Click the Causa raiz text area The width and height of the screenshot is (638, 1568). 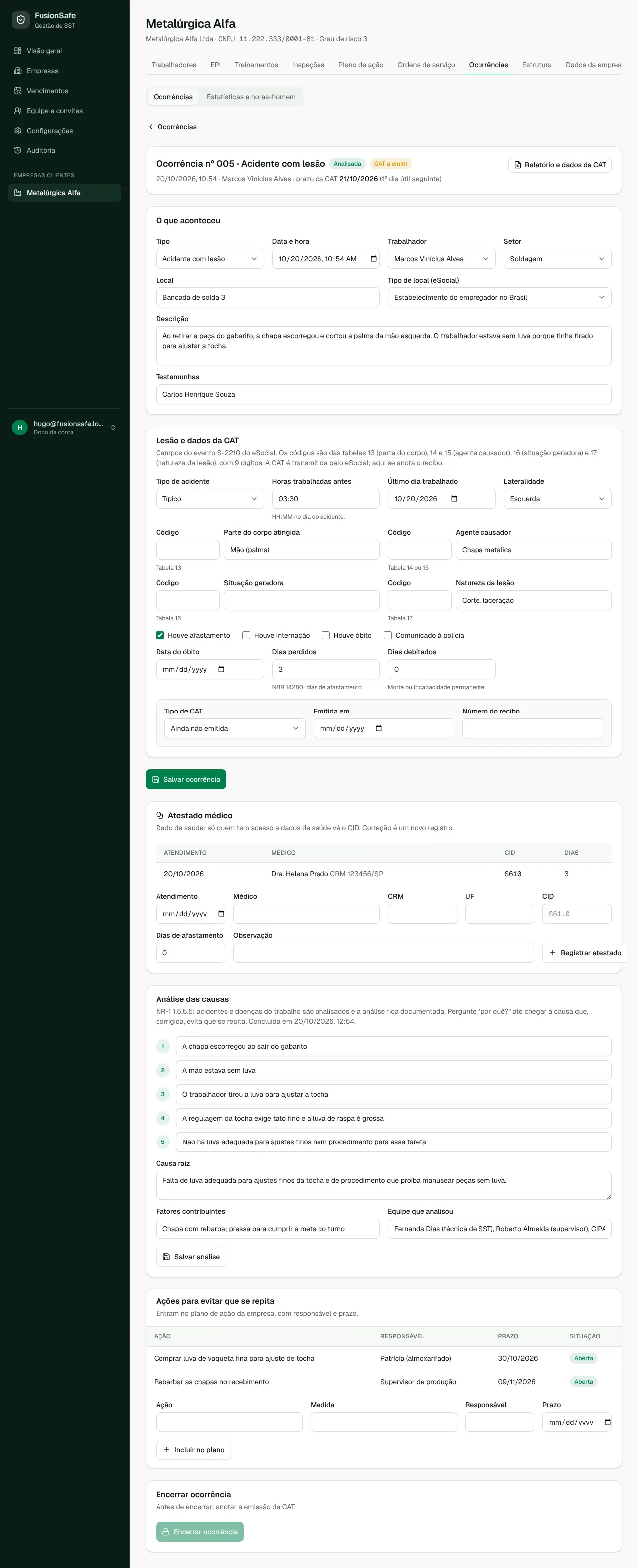coord(383,1185)
